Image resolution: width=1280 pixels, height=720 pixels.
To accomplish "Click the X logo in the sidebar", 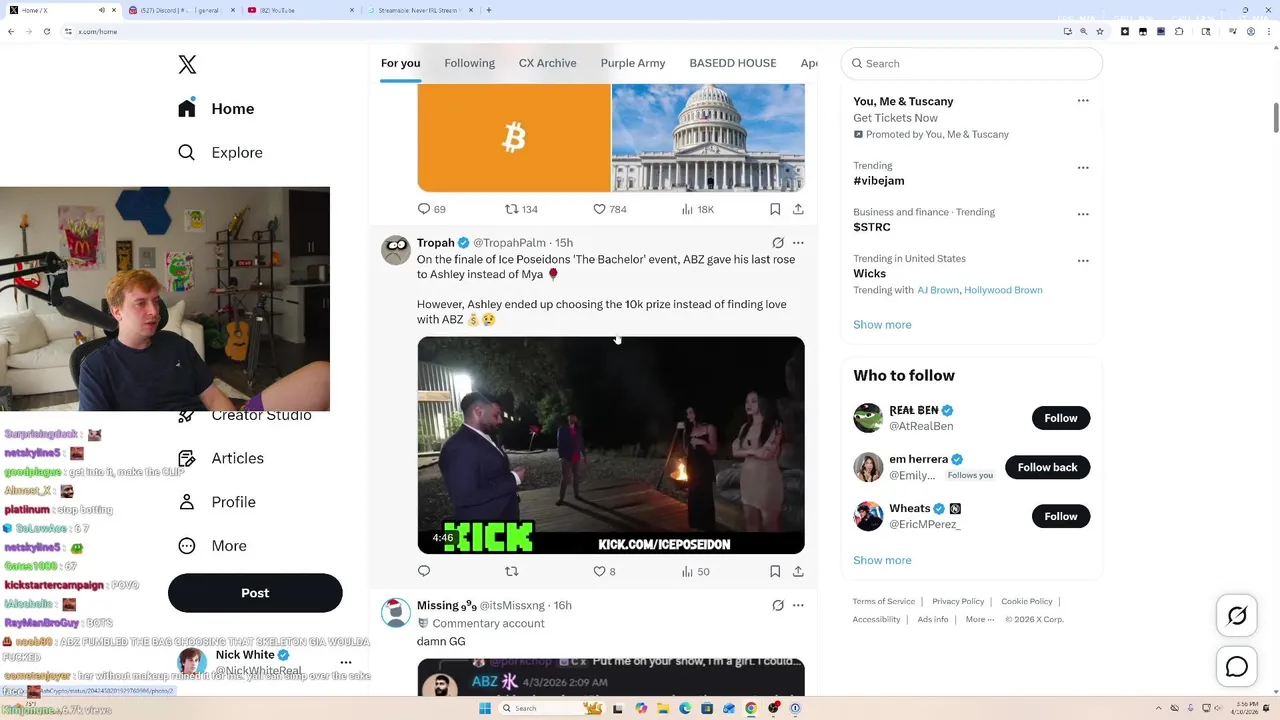I will pos(187,65).
